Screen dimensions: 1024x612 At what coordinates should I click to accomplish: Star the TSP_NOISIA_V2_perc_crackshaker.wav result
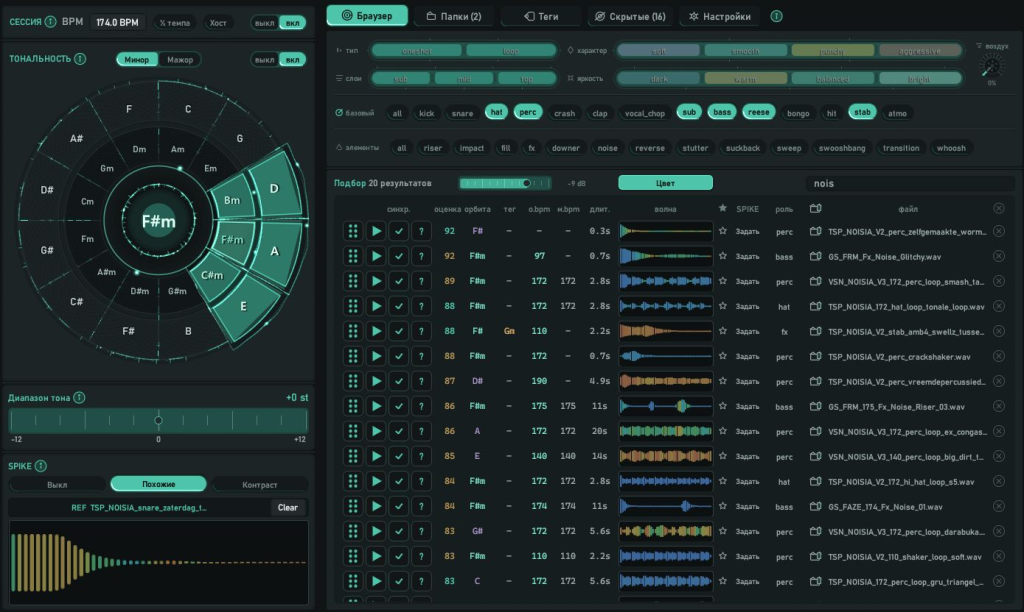click(722, 356)
